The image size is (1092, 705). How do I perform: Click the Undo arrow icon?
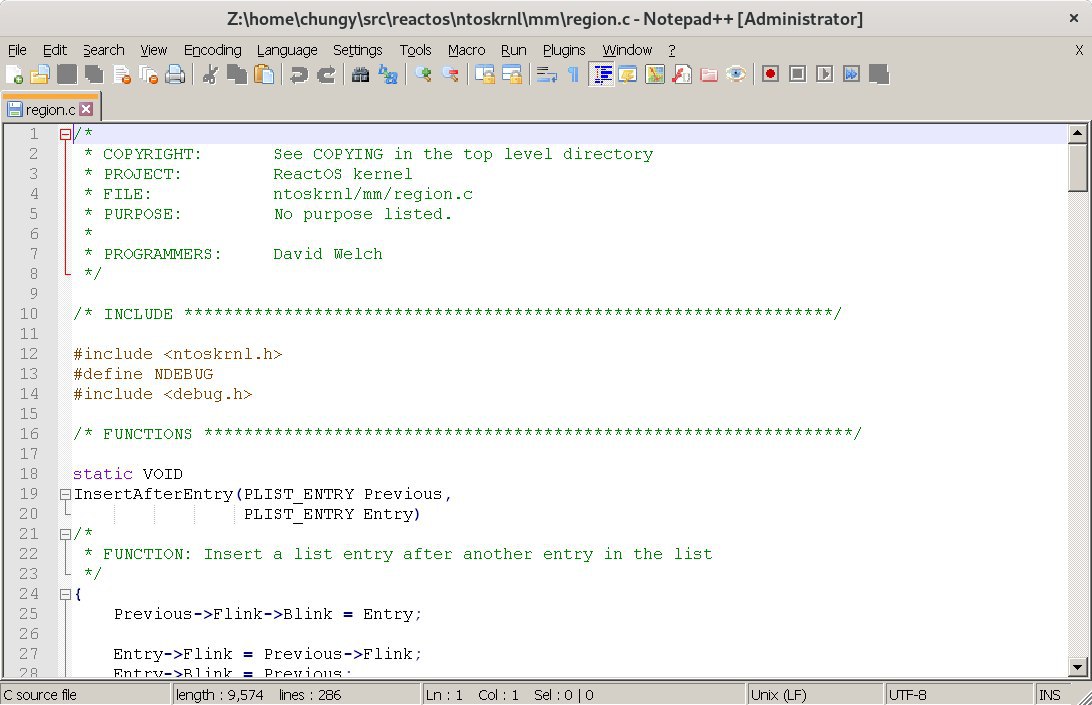(x=299, y=75)
